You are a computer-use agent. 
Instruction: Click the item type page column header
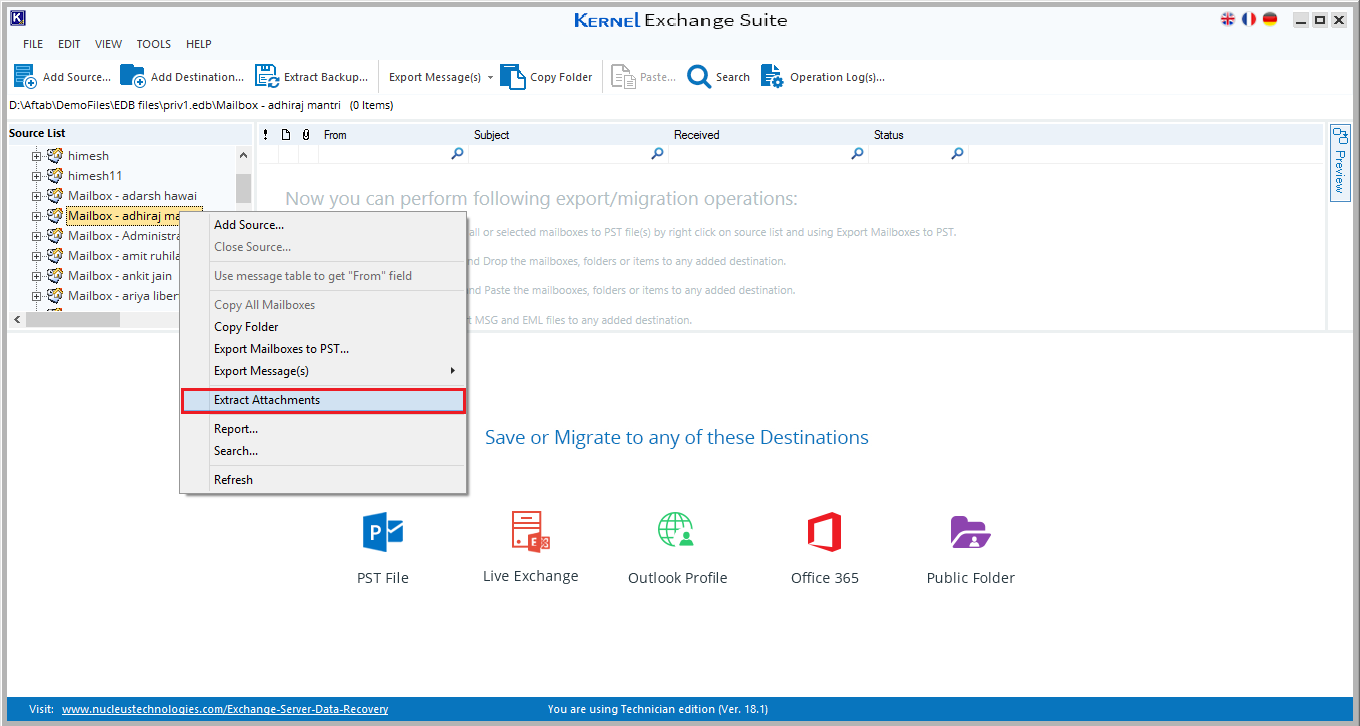tap(286, 135)
